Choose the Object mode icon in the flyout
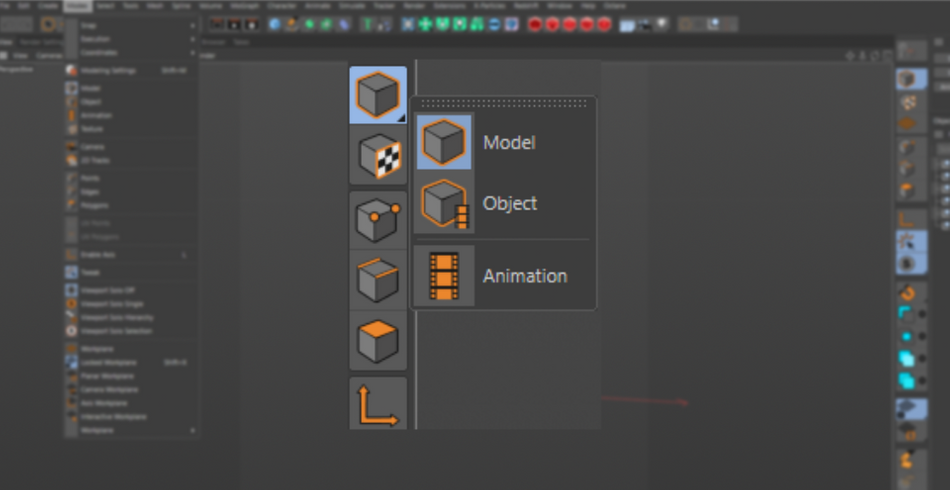 [443, 204]
